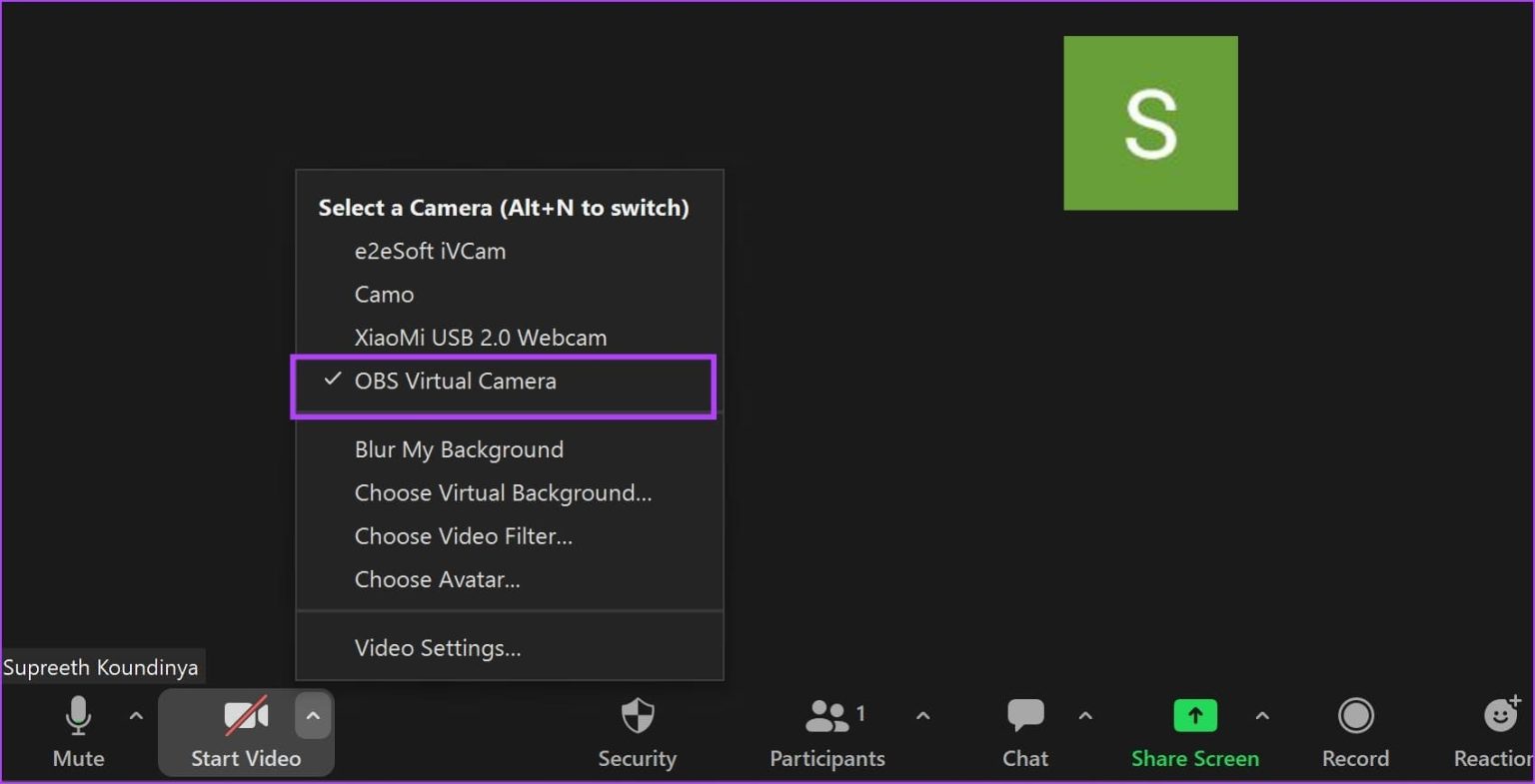Expand the microphone audio options chevron
The width and height of the screenshot is (1535, 784).
click(x=135, y=716)
